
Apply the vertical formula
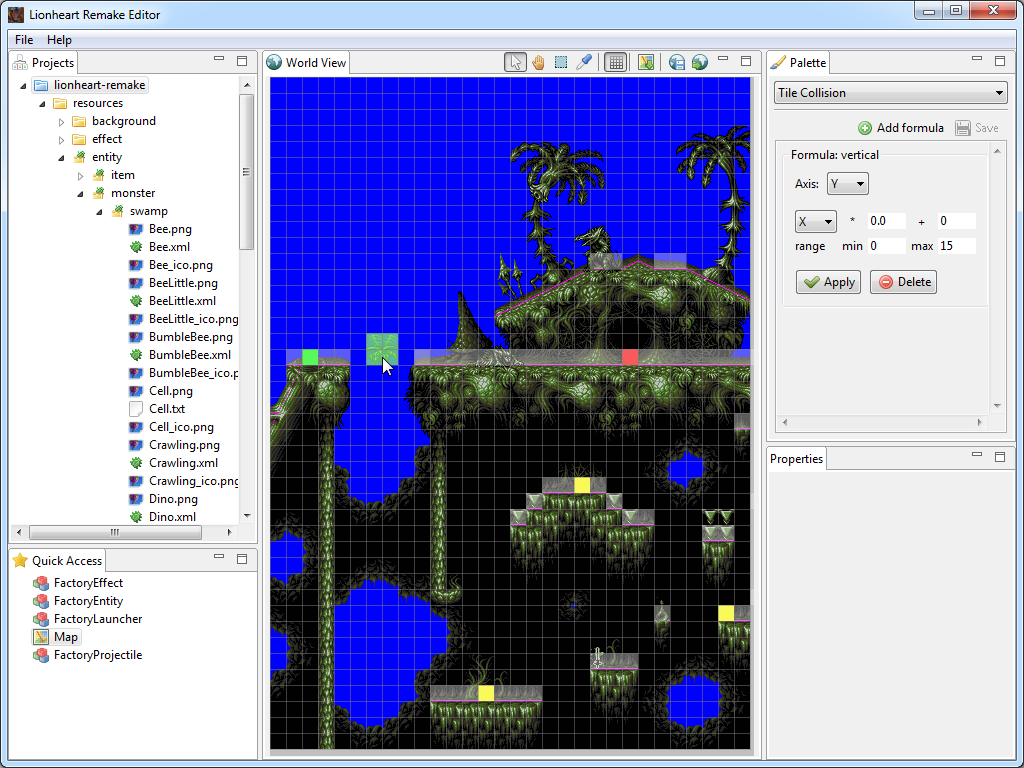(828, 282)
